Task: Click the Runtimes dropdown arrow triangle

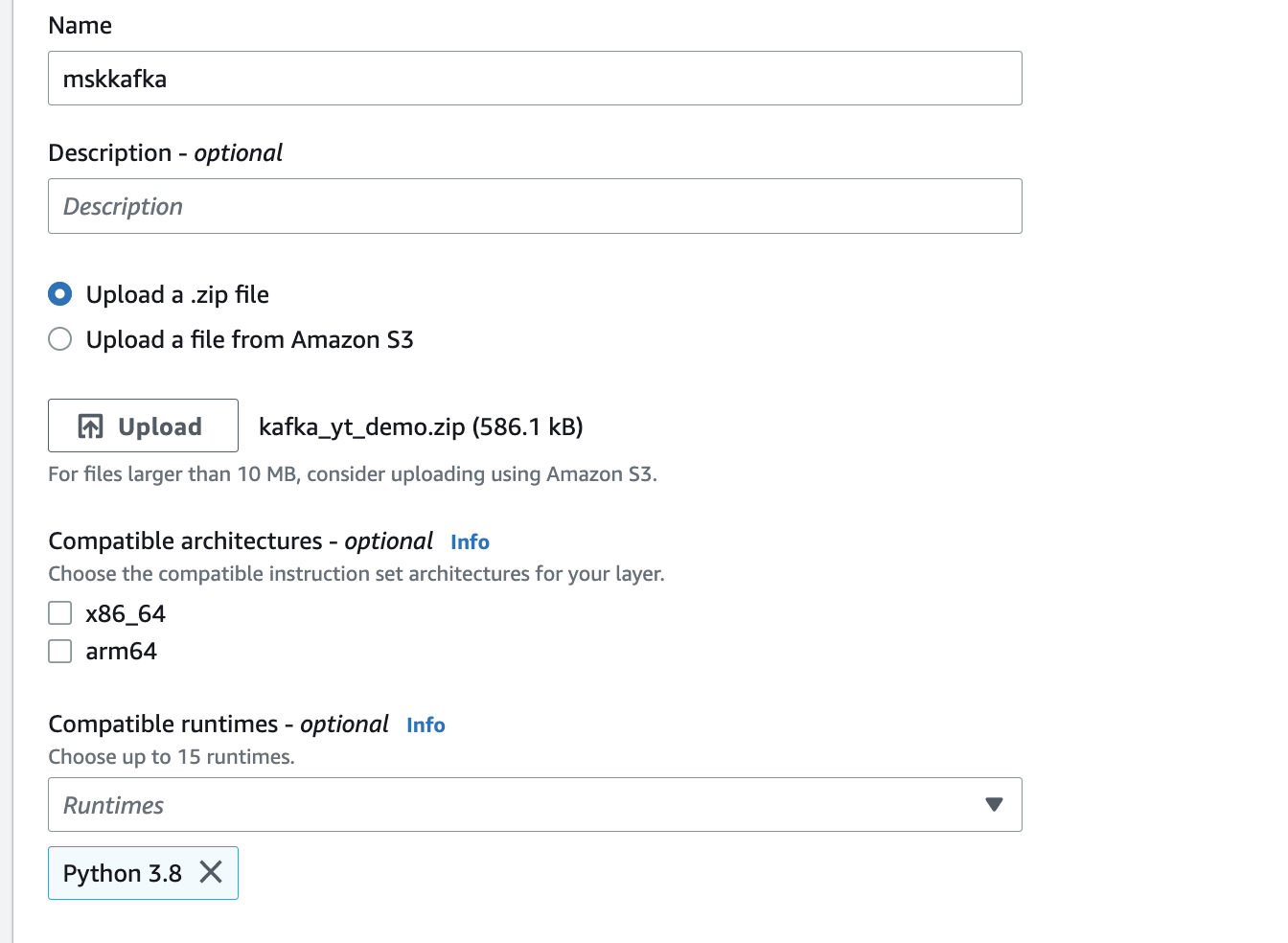Action: tap(994, 804)
